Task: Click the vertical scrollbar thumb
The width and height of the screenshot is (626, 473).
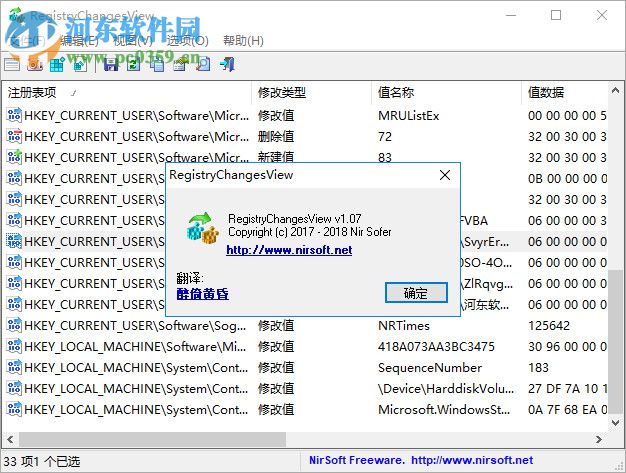Action: pyautogui.click(x=615, y=342)
